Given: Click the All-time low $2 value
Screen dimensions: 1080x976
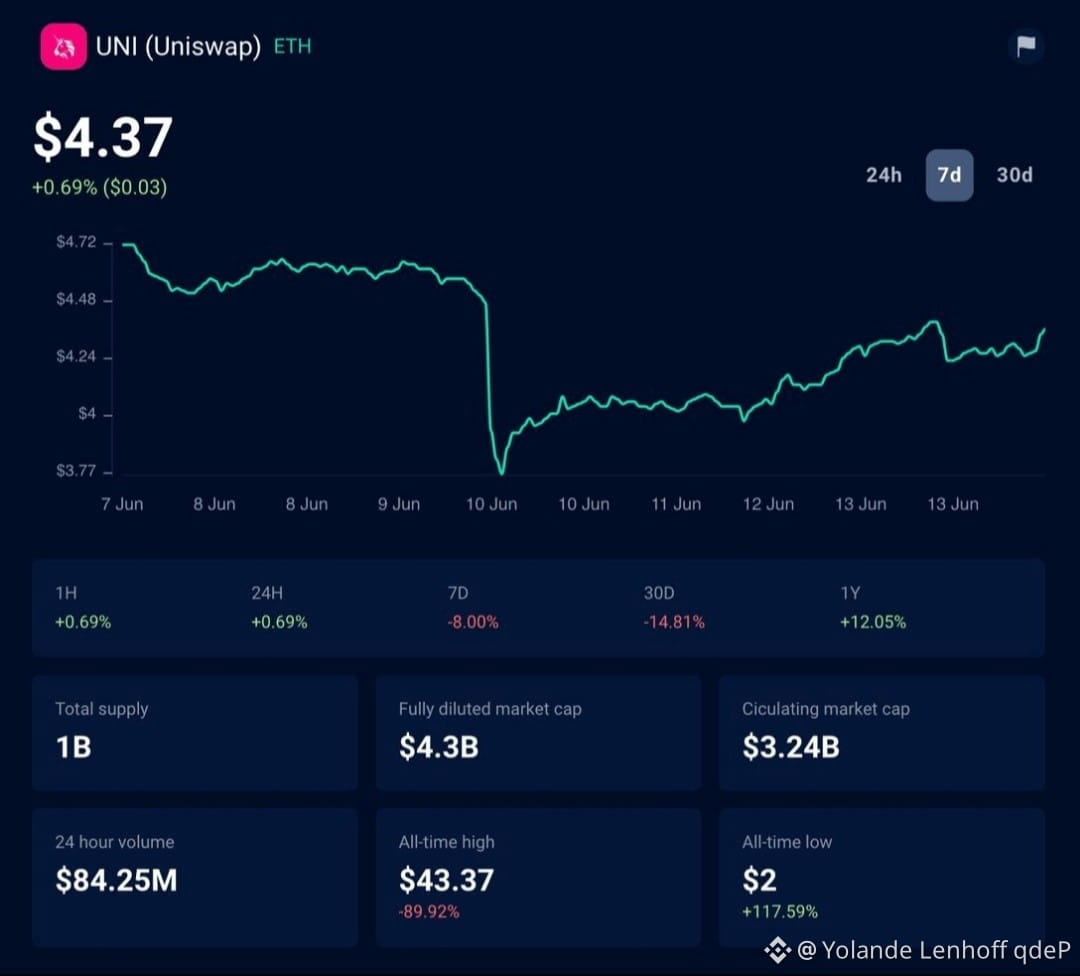Looking at the screenshot, I should pyautogui.click(x=760, y=880).
